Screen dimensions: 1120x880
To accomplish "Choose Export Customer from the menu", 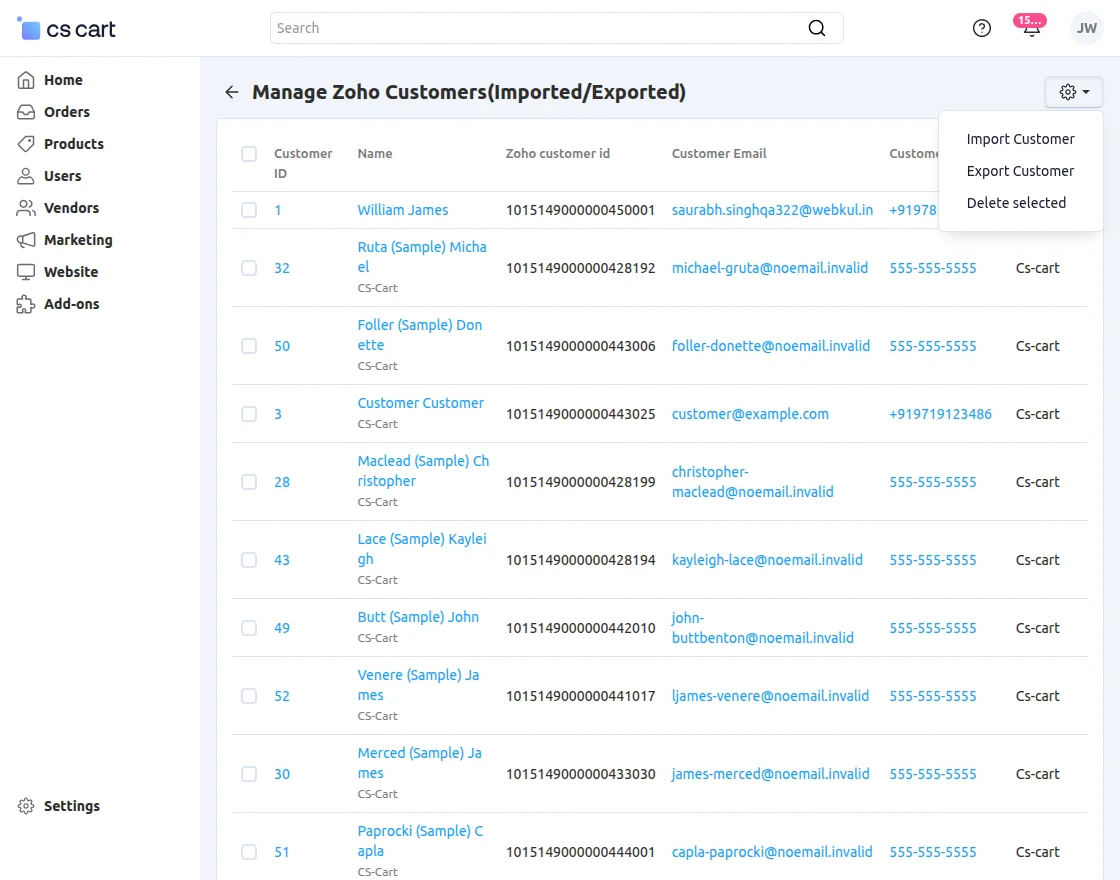I will point(1020,171).
